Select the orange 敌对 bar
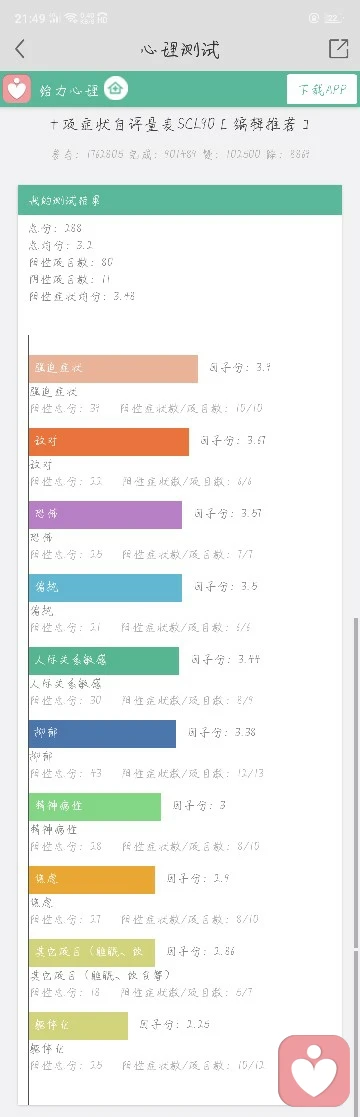Image resolution: width=360 pixels, height=1117 pixels. click(109, 442)
